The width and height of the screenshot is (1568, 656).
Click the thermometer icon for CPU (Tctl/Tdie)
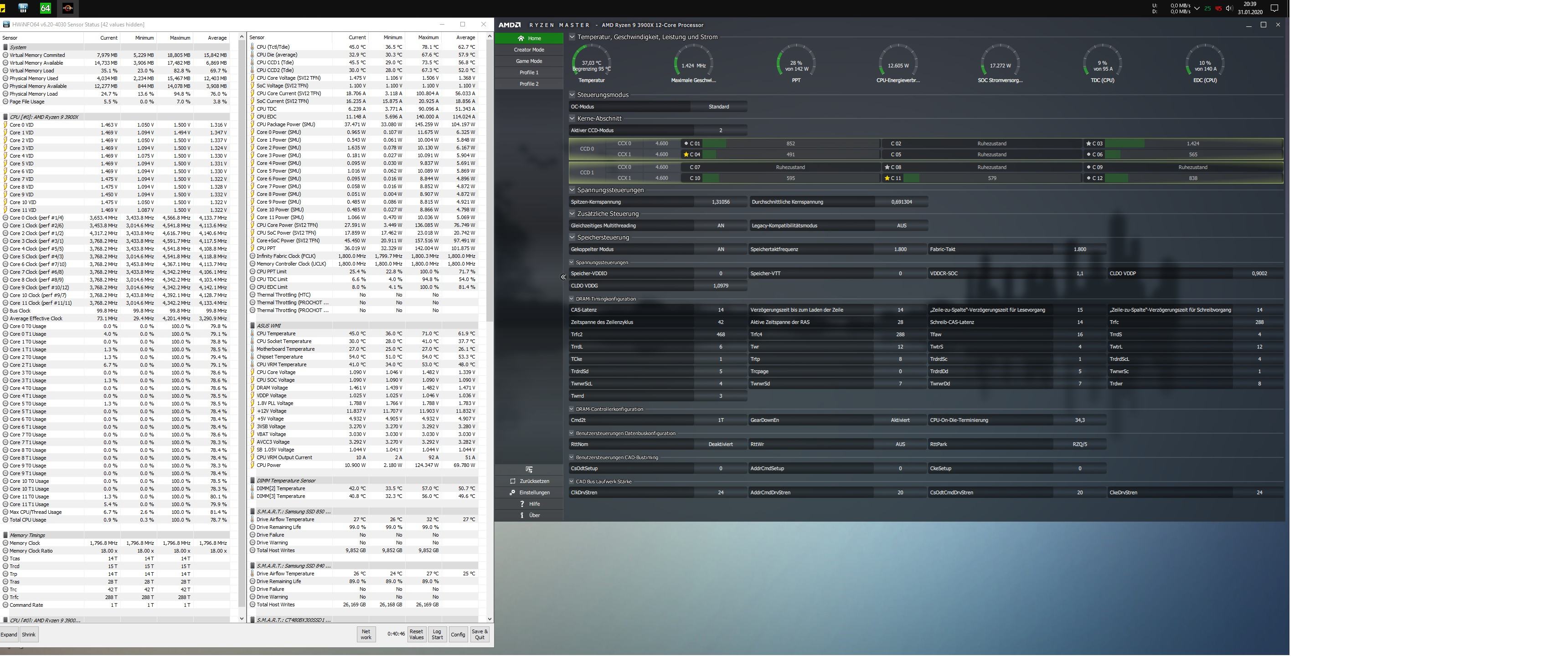point(252,47)
